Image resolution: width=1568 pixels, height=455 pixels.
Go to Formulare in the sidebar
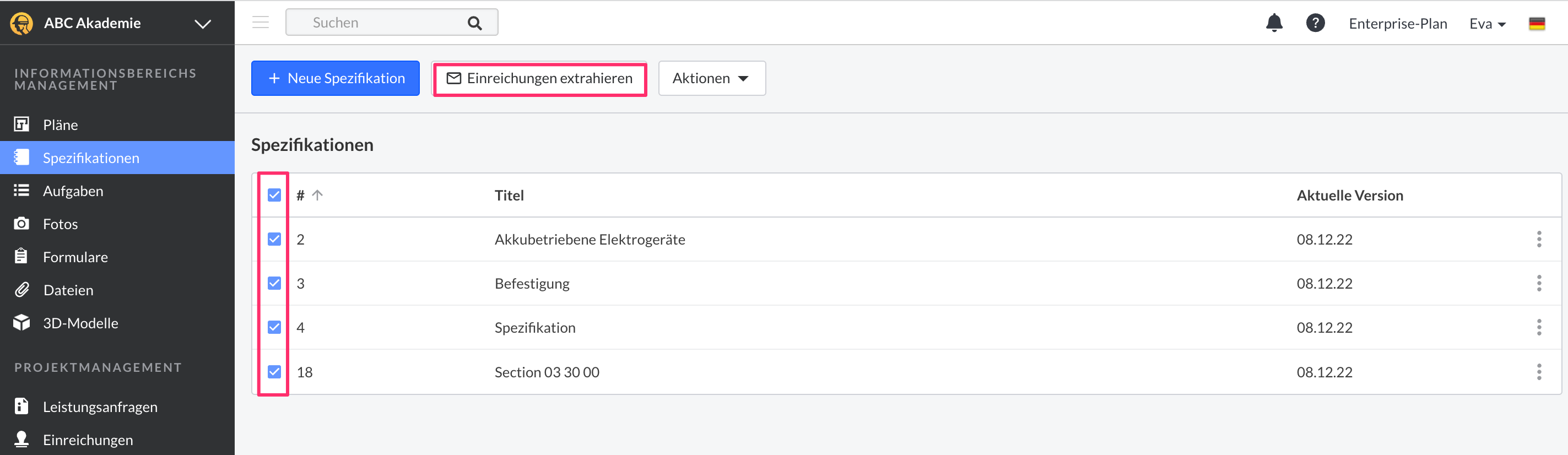pyautogui.click(x=75, y=257)
